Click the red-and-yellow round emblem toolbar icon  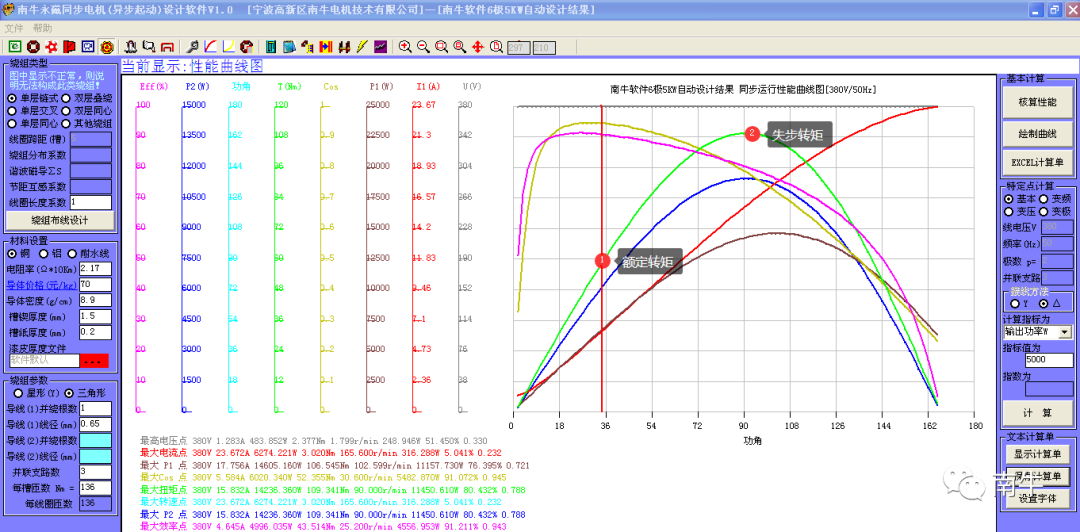106,47
